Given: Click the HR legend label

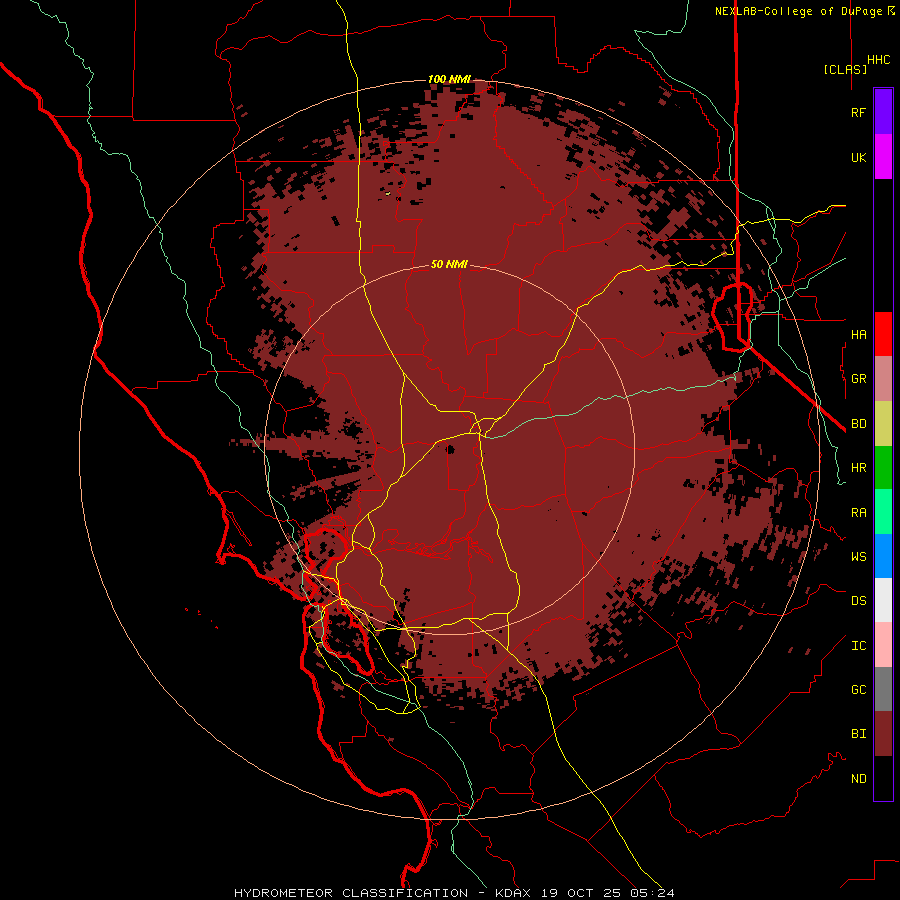Looking at the screenshot, I should pos(858,468).
